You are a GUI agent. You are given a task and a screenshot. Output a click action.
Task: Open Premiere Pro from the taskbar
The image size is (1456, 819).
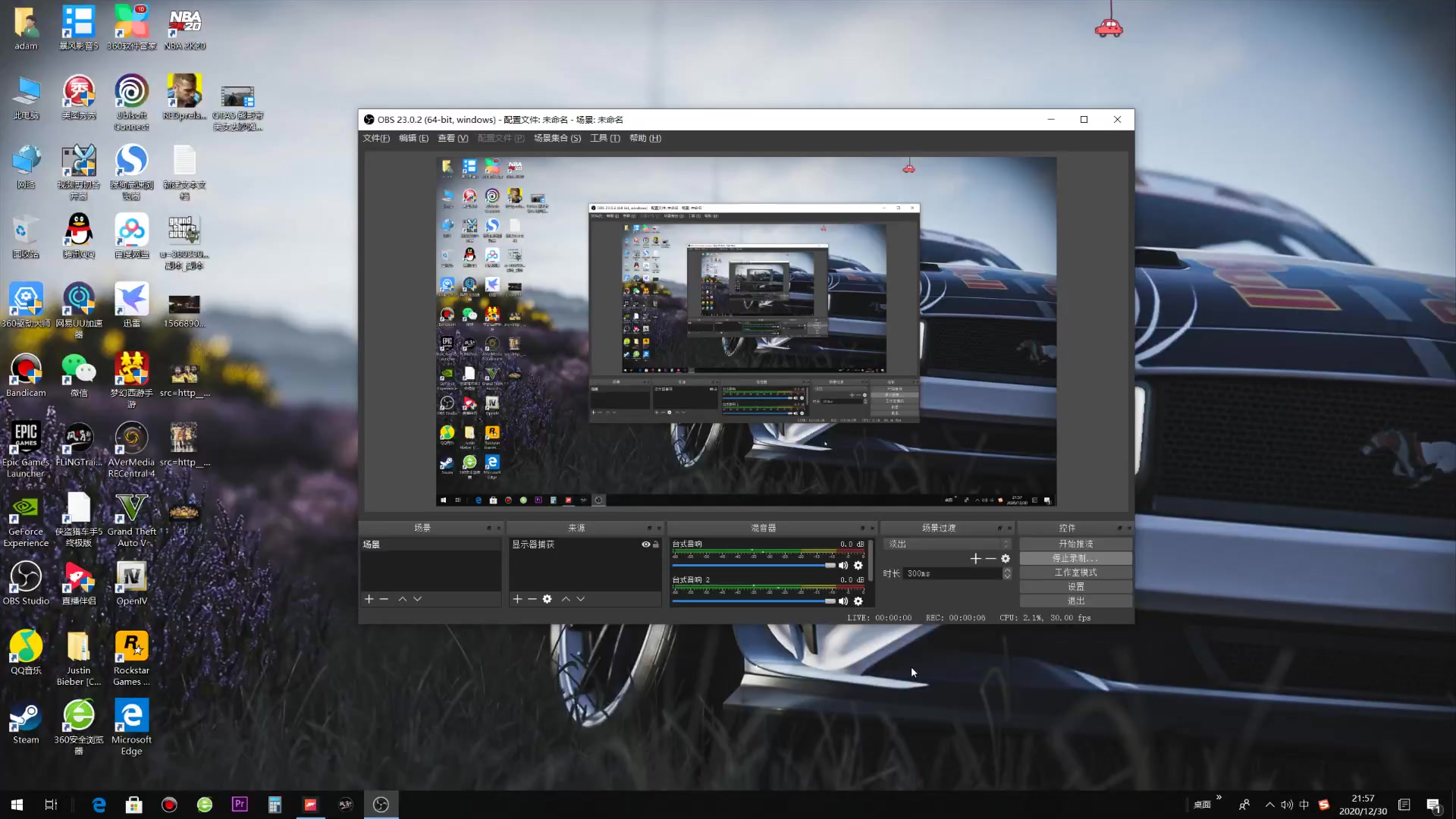[x=240, y=805]
